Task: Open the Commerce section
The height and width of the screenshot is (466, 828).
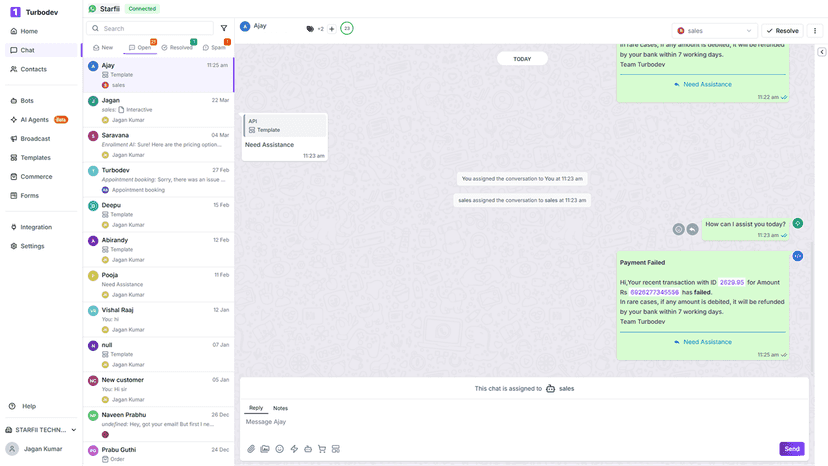Action: click(31, 176)
